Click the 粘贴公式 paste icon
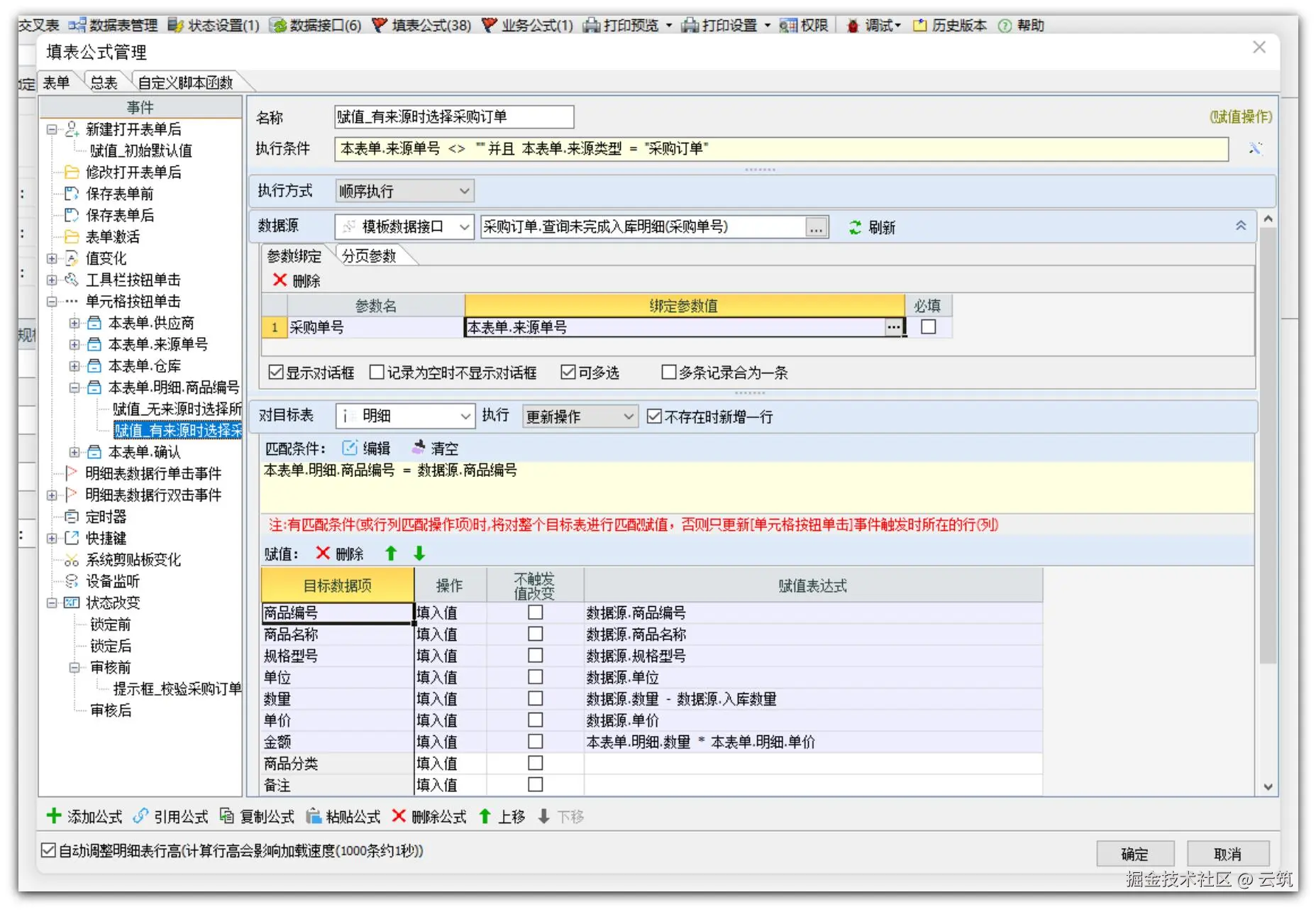1316x912 pixels. [312, 815]
